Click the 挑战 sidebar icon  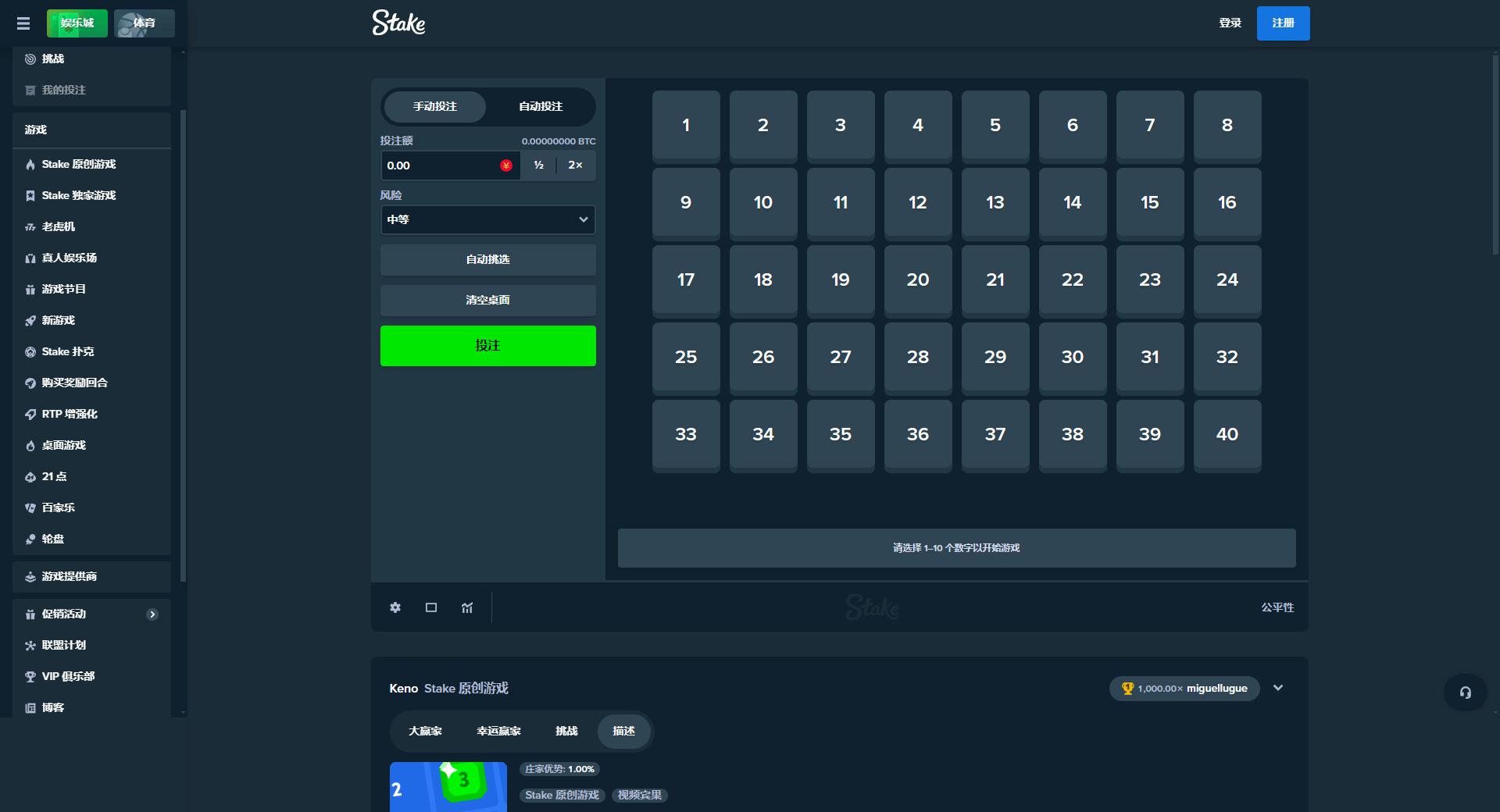30,59
